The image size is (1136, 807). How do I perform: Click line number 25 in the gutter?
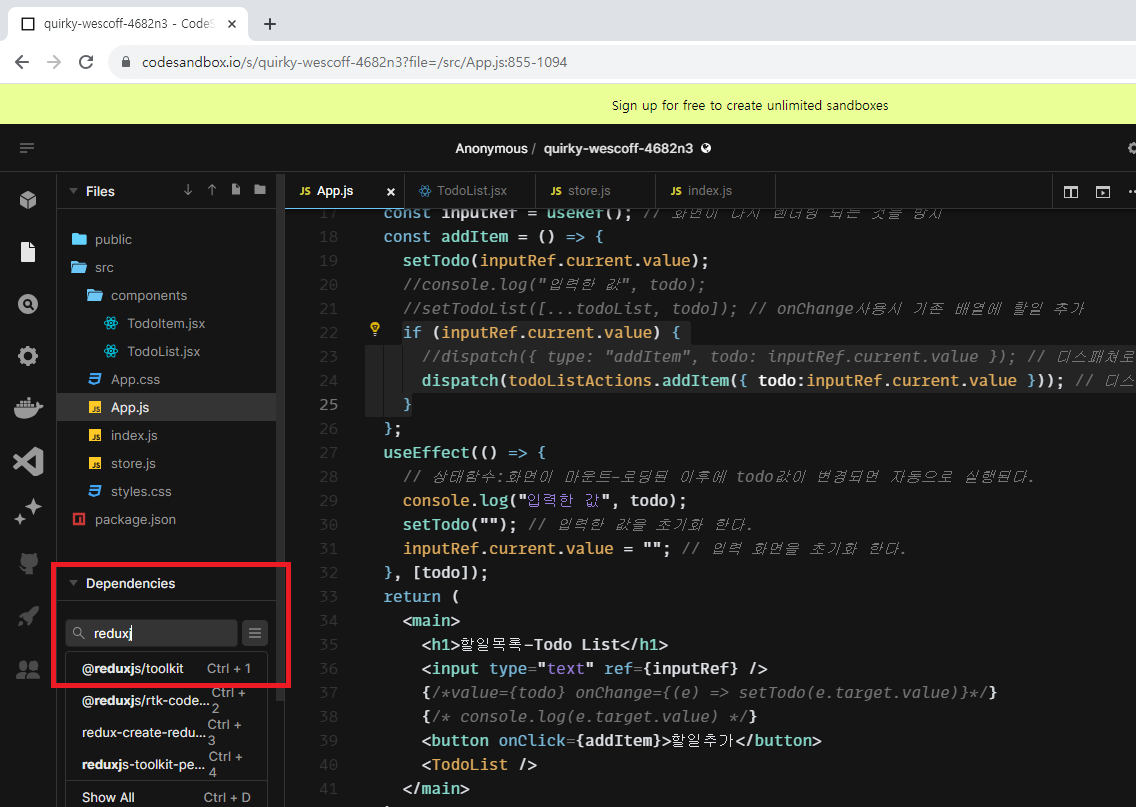[x=328, y=404]
